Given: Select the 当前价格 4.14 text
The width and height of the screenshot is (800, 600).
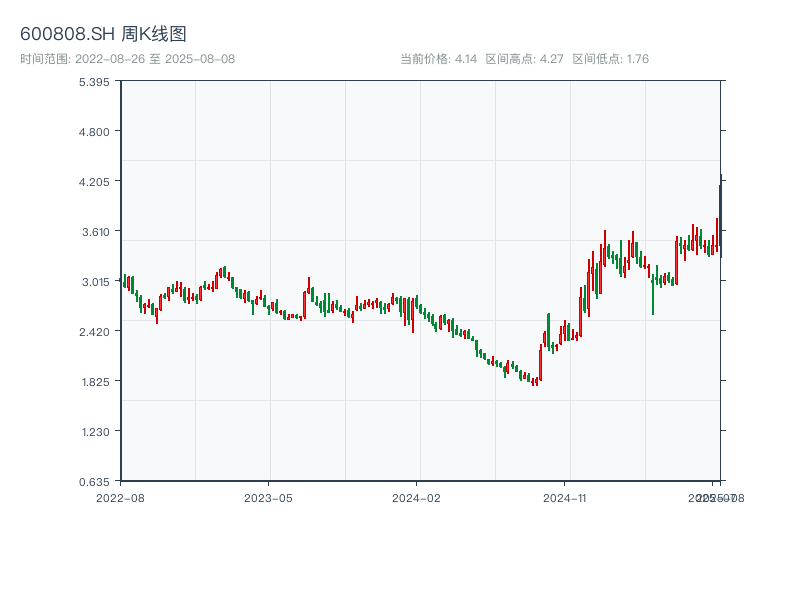Looking at the screenshot, I should point(438,59).
